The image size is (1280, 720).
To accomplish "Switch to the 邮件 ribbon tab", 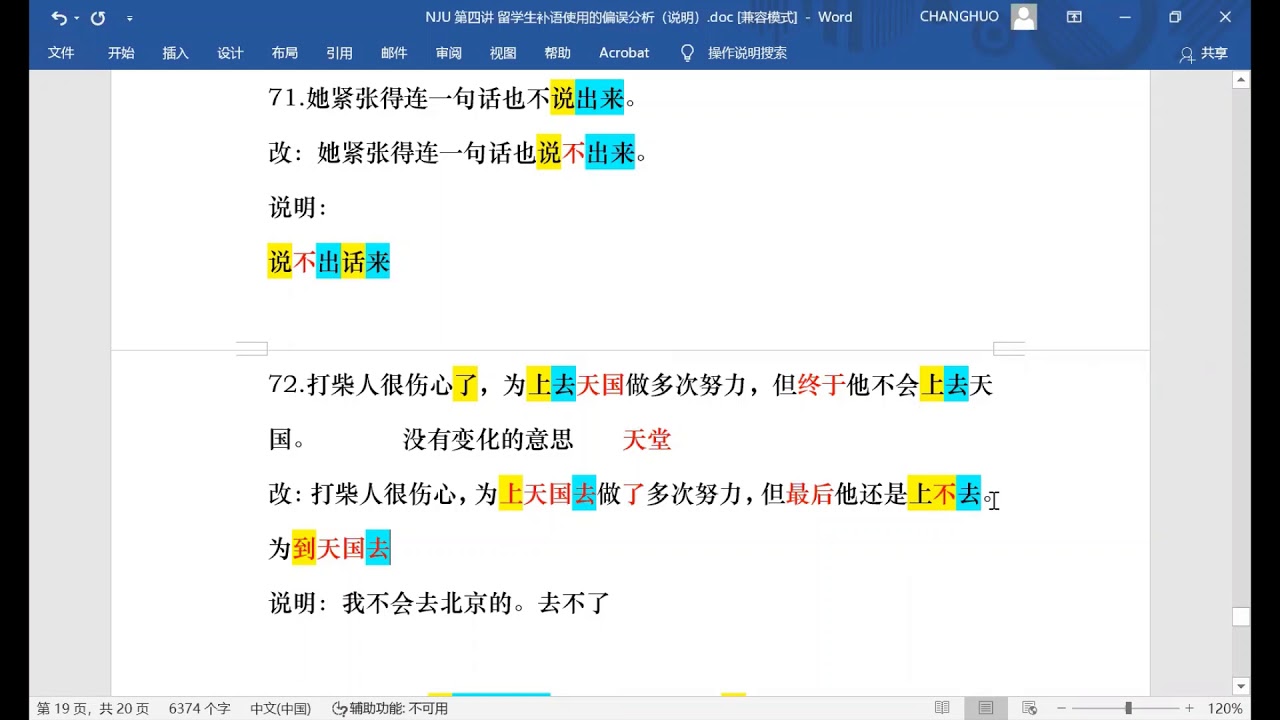I will pyautogui.click(x=394, y=53).
